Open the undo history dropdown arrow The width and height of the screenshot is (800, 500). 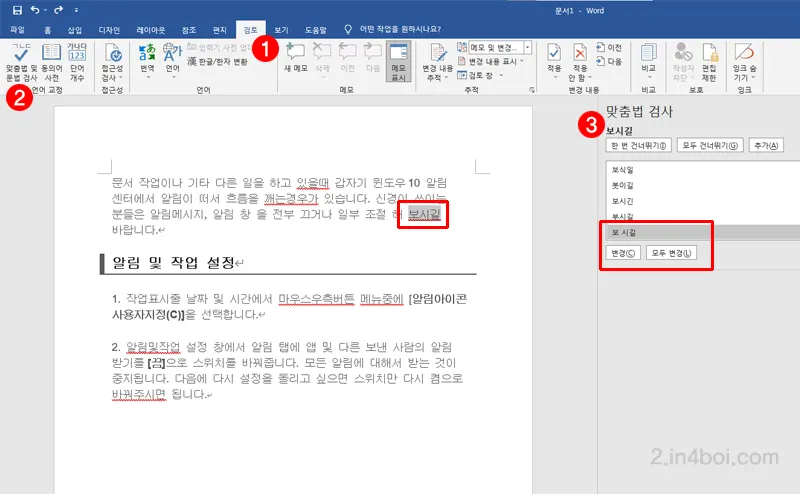pos(45,10)
